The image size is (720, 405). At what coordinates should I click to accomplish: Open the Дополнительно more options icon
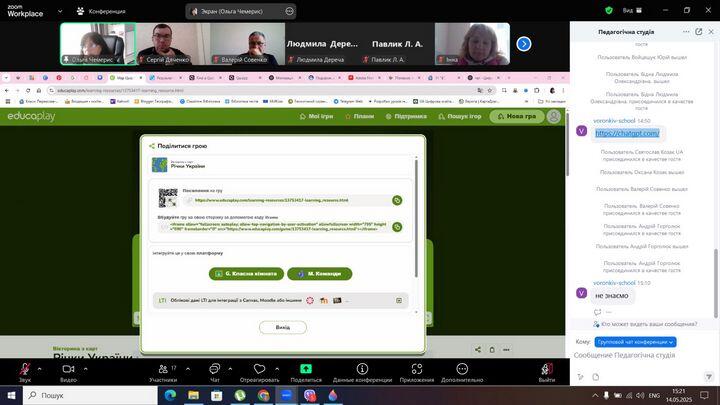pos(462,369)
